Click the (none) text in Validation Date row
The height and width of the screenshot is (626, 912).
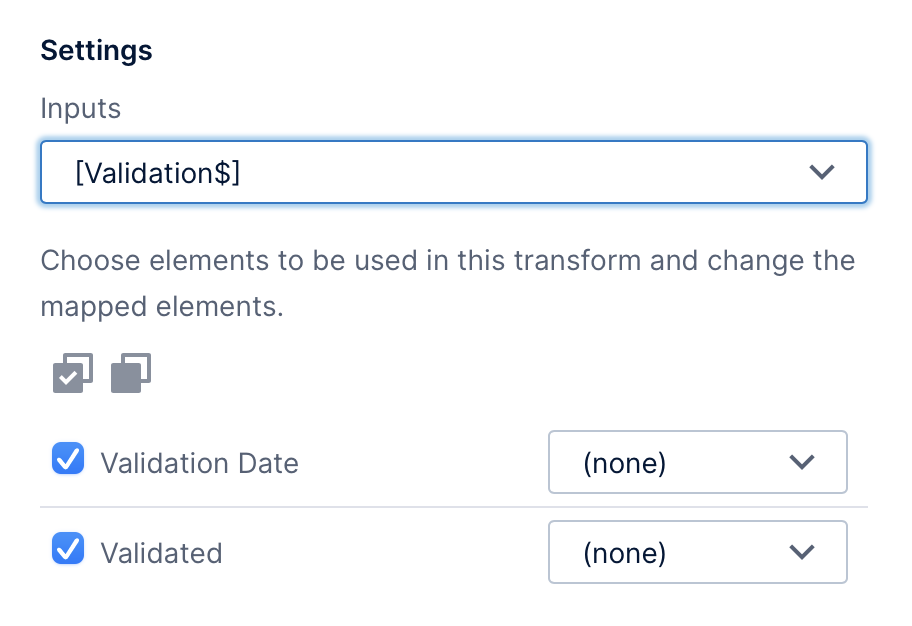pos(625,463)
